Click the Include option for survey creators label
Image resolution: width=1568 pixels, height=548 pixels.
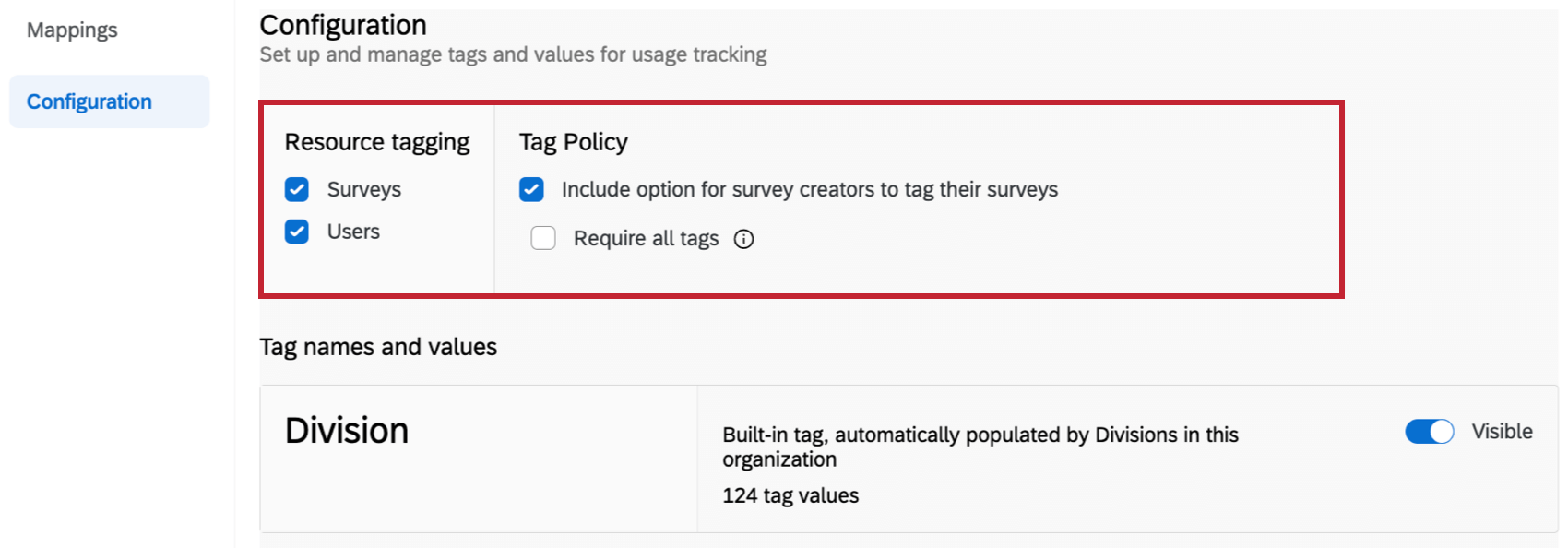(809, 190)
